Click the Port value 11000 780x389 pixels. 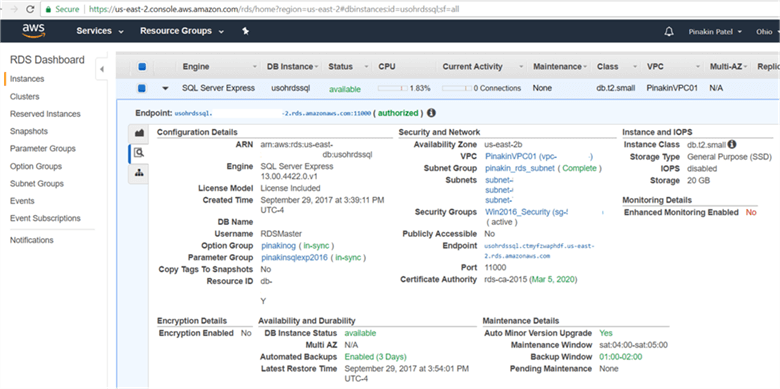494,268
